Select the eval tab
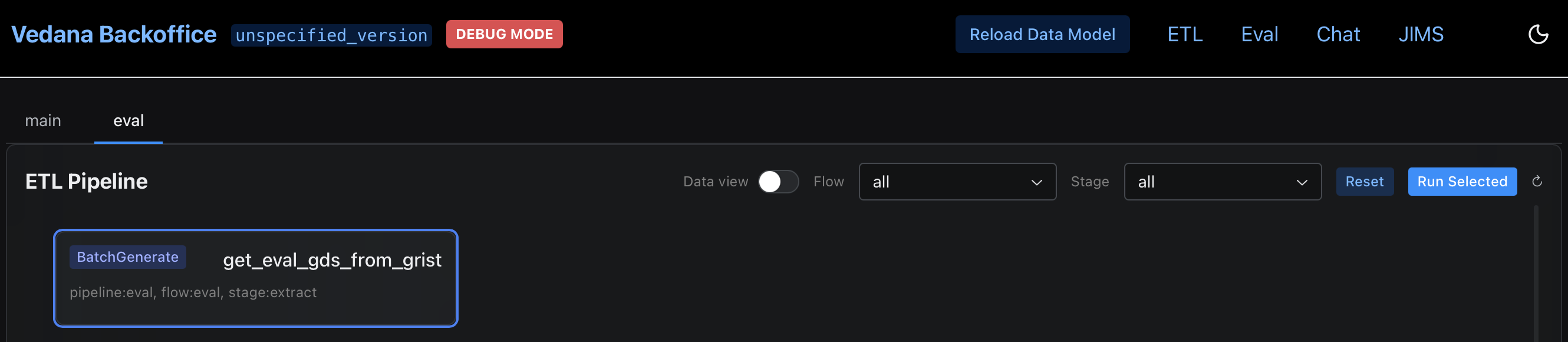The image size is (1568, 342). (129, 120)
